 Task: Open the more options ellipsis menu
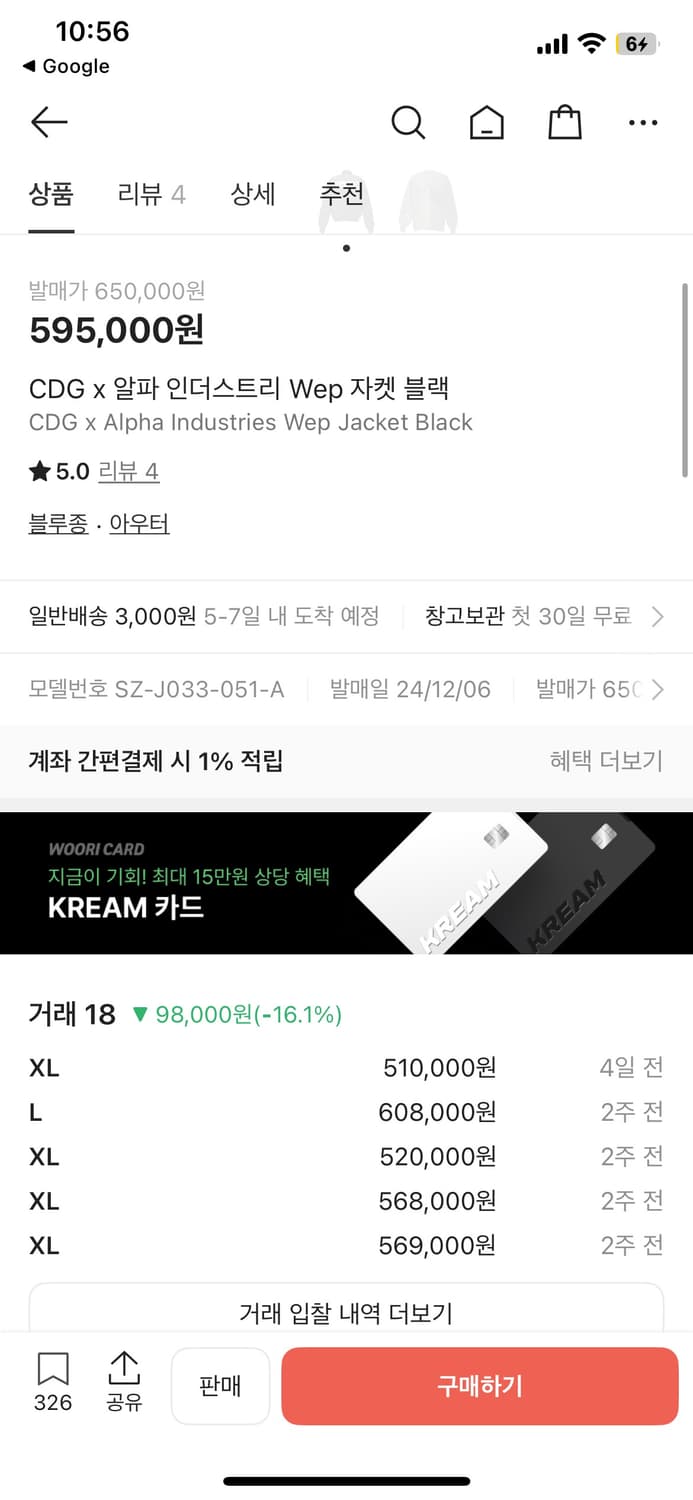(x=643, y=122)
